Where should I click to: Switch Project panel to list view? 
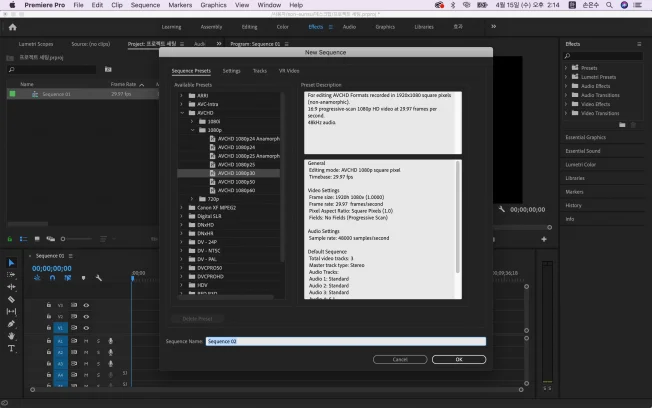(23, 239)
